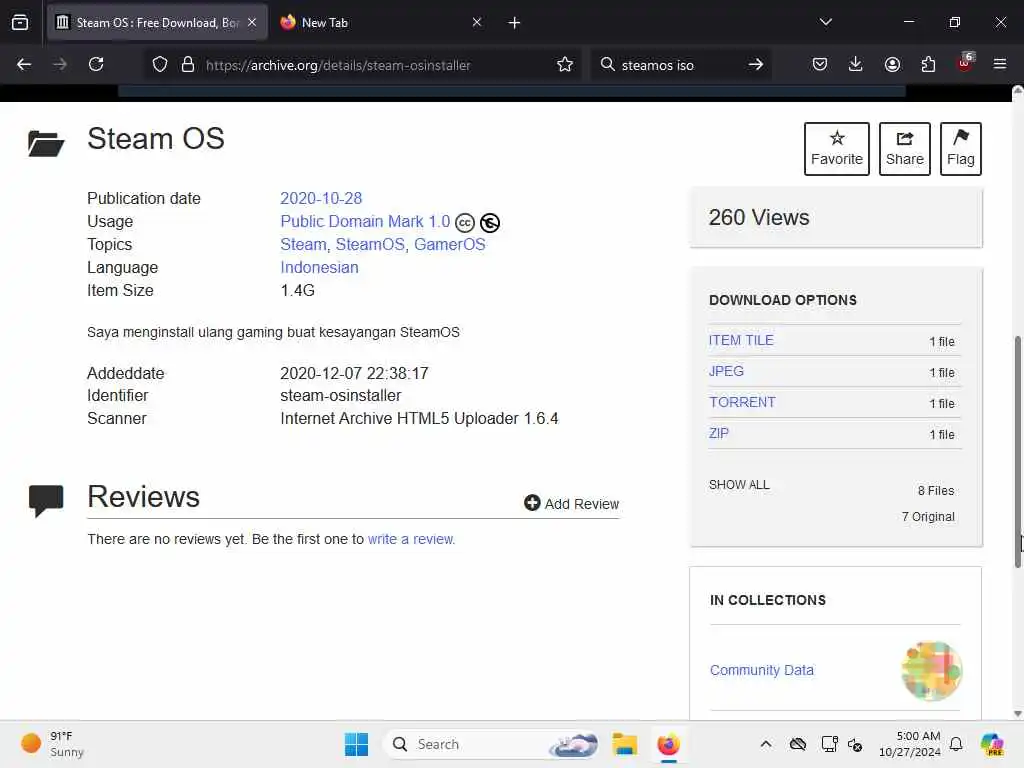This screenshot has width=1024, height=768.
Task: Click the 7 Original files text
Action: 928,517
